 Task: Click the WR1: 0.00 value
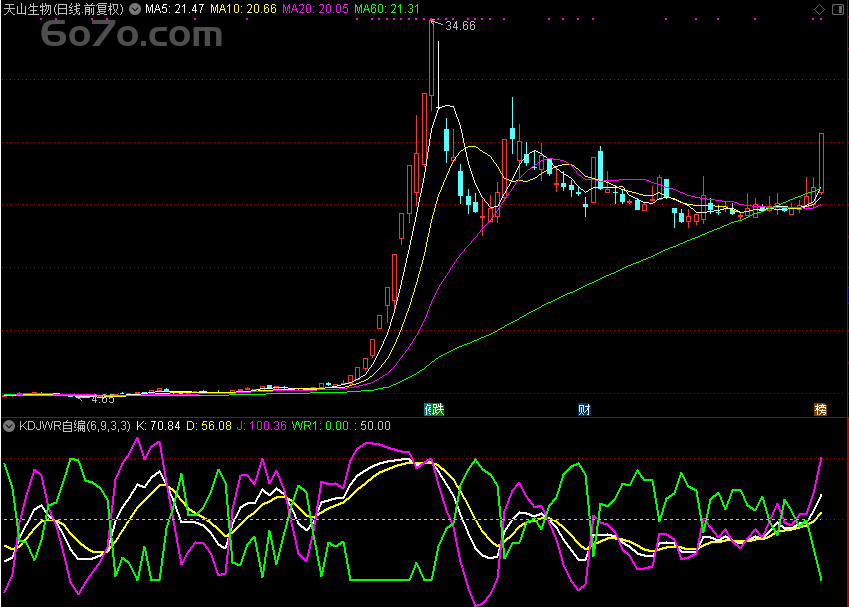(320, 426)
